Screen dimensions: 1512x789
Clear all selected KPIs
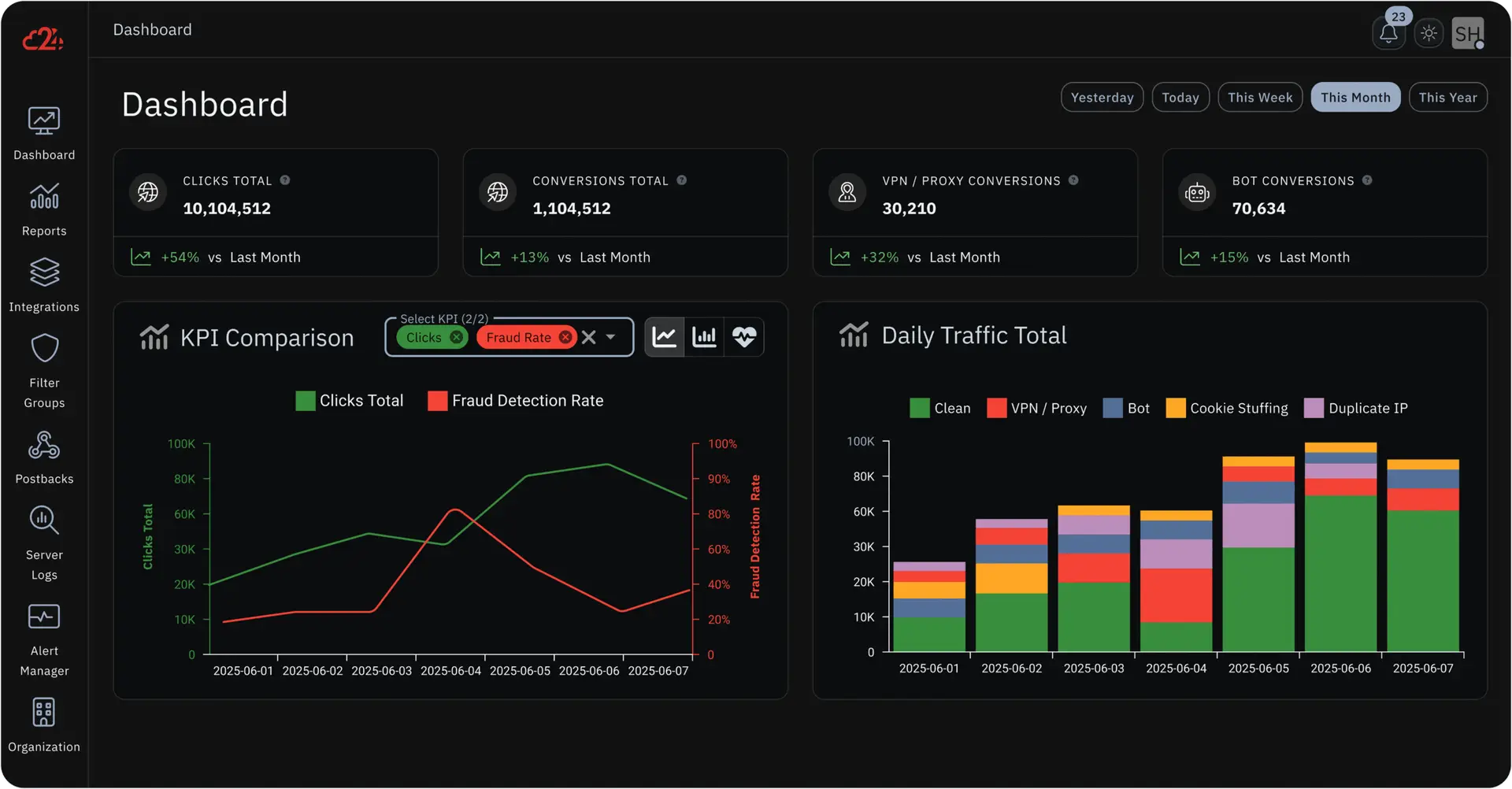pyautogui.click(x=588, y=337)
